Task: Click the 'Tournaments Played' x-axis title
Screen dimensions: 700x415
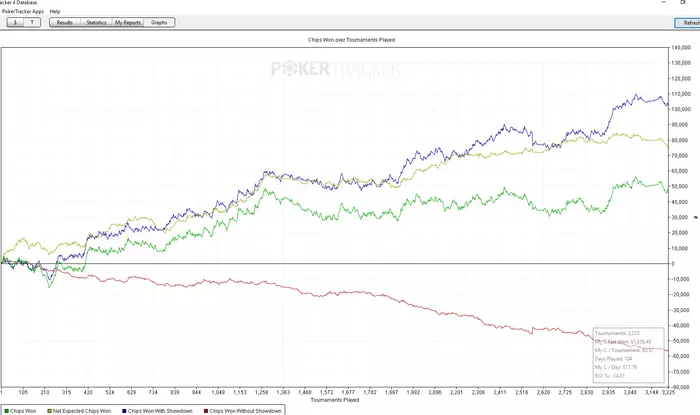Action: (x=335, y=400)
